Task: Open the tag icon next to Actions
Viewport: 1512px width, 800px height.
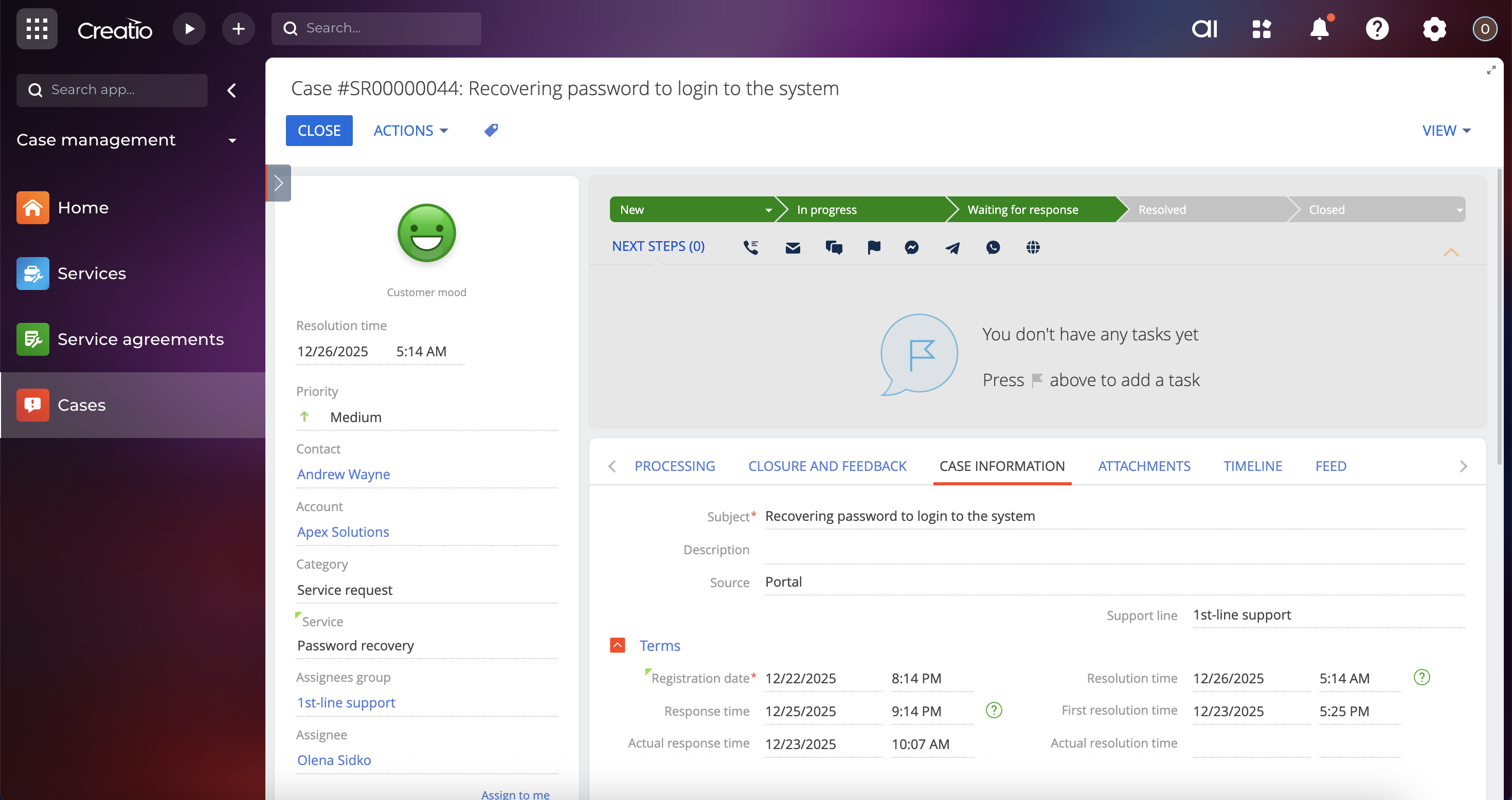Action: pyautogui.click(x=491, y=130)
